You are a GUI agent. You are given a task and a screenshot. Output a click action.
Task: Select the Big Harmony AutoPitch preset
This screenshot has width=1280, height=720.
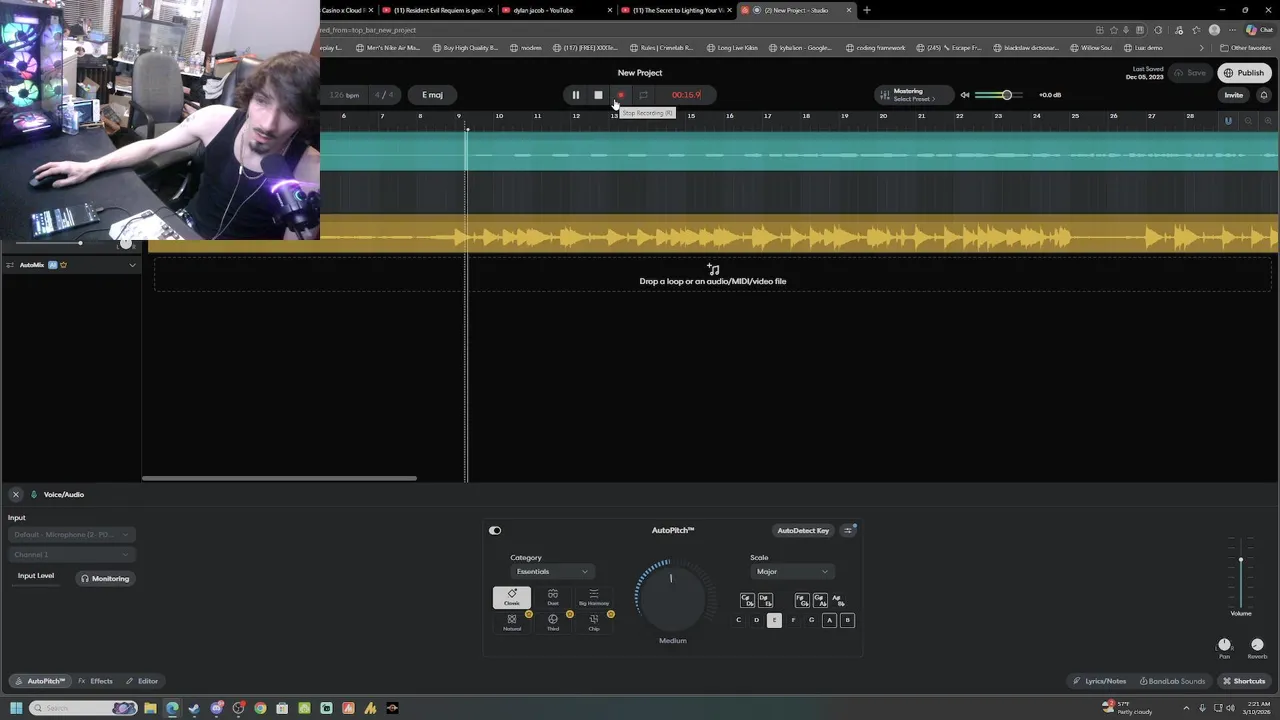click(594, 597)
